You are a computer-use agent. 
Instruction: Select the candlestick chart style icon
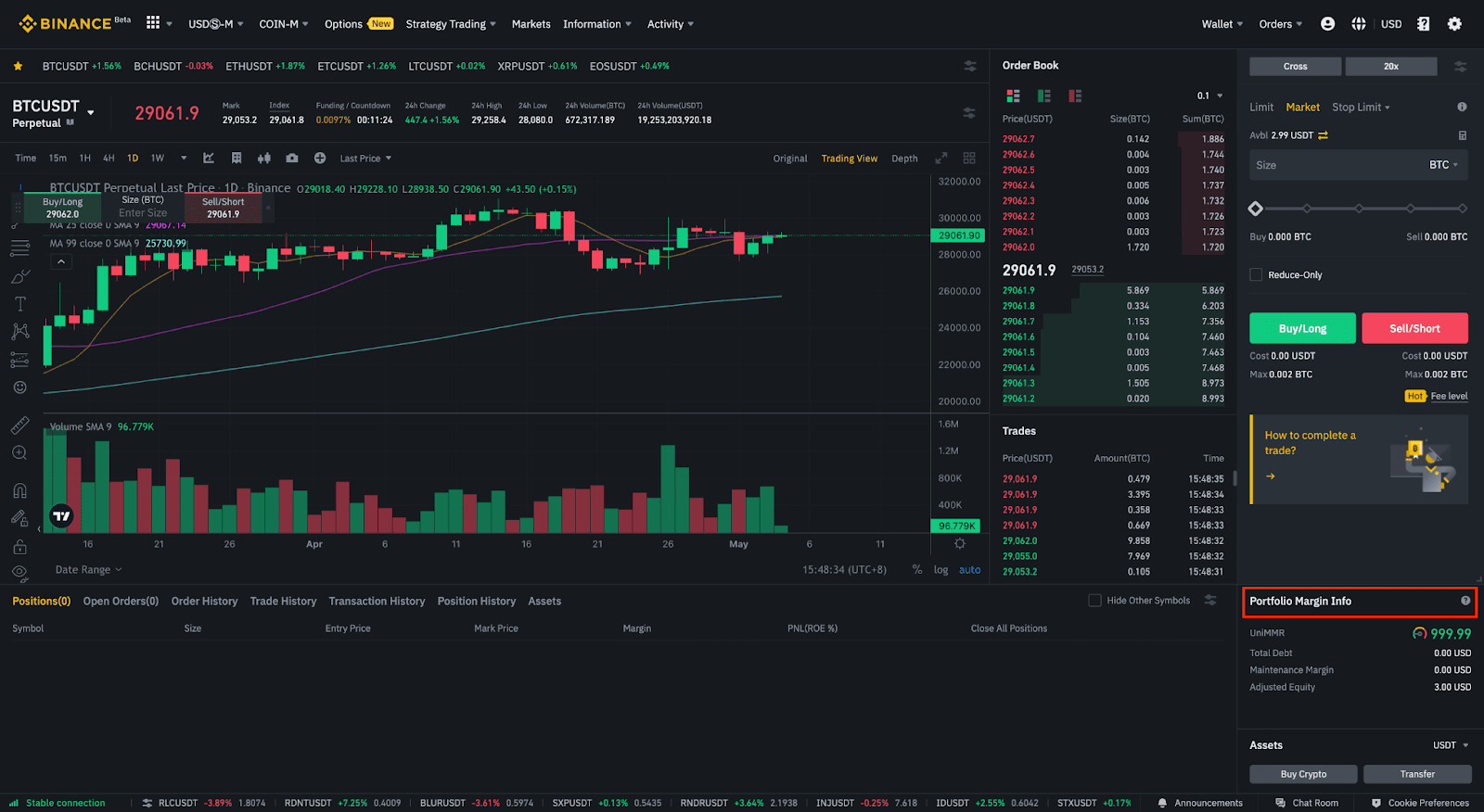pos(264,158)
